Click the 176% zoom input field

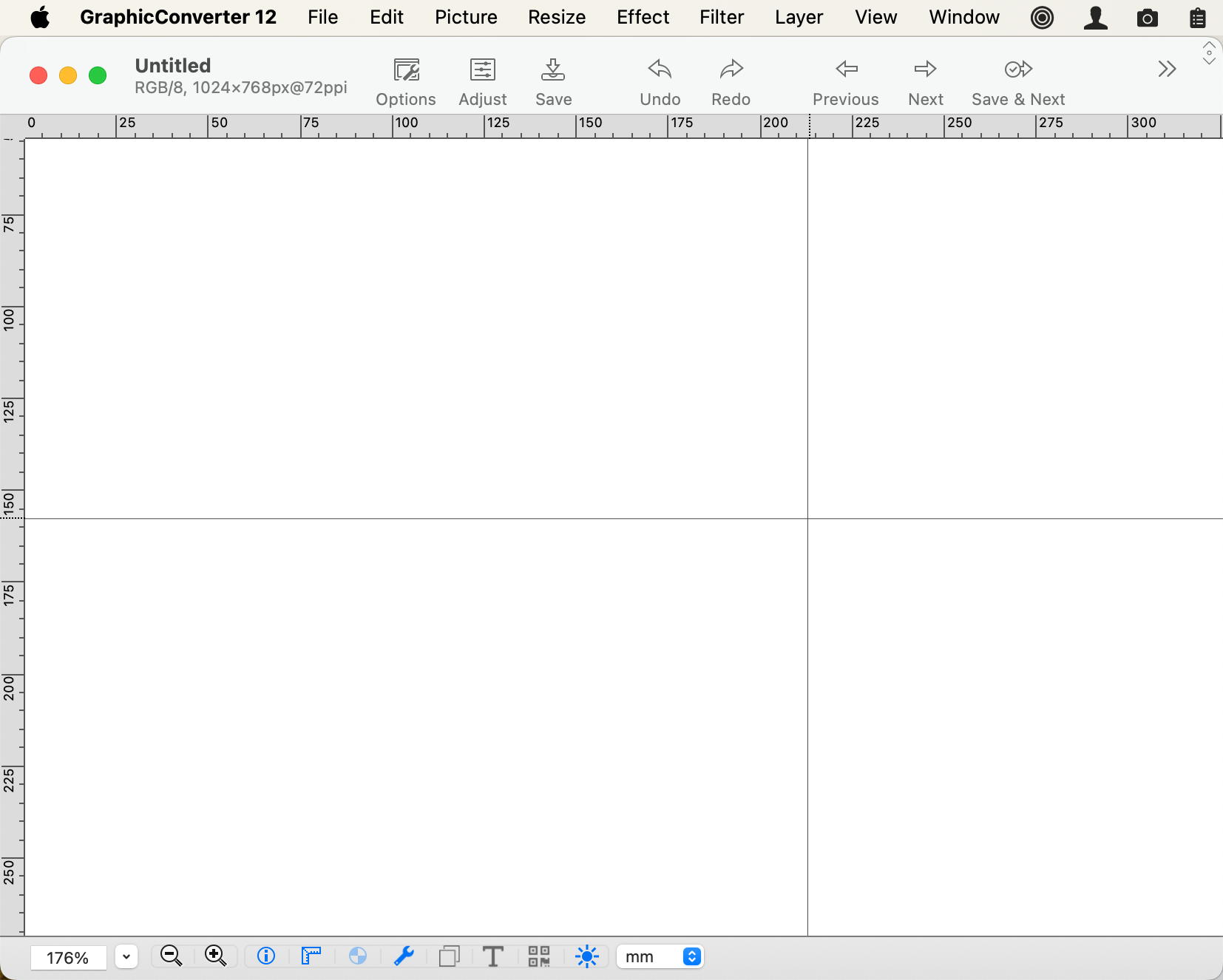pyautogui.click(x=68, y=957)
